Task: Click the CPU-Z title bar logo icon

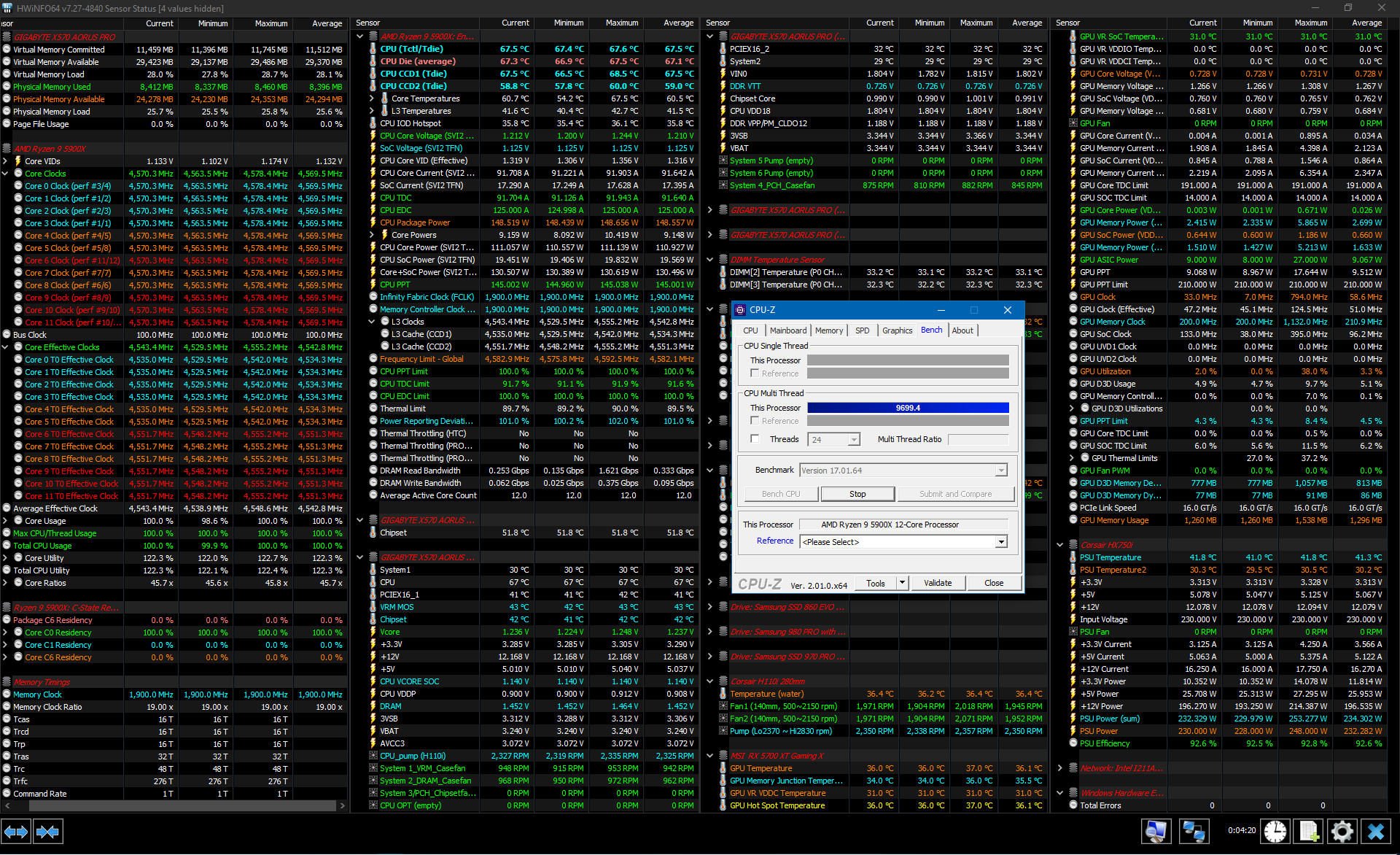Action: 740,310
